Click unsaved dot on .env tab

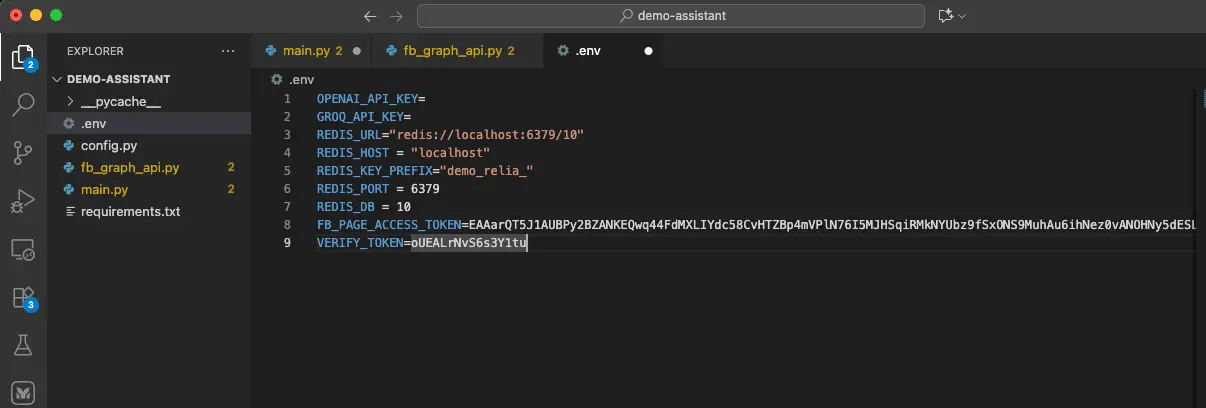click(x=648, y=50)
